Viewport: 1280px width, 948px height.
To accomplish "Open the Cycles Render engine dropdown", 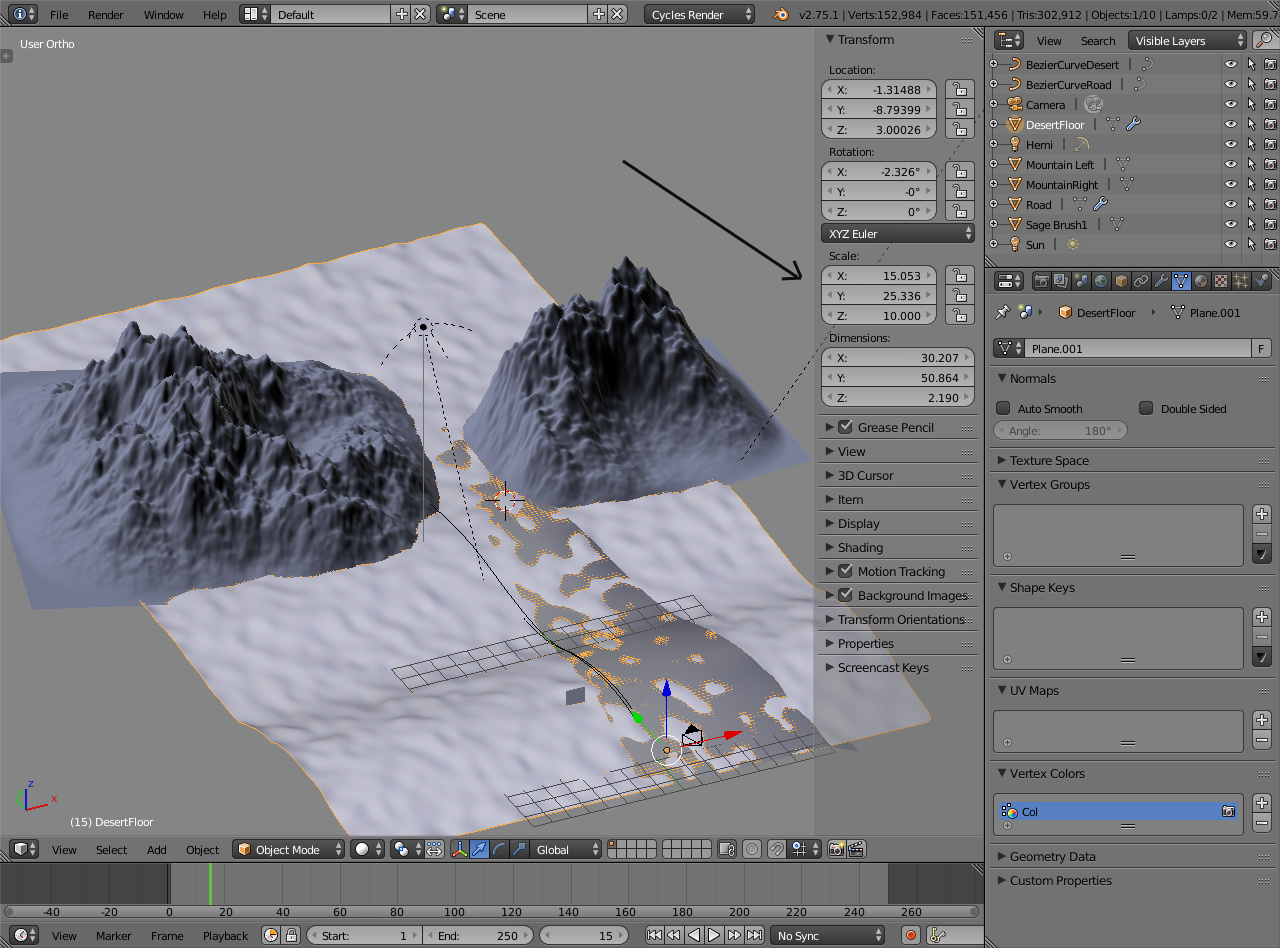I will (700, 14).
